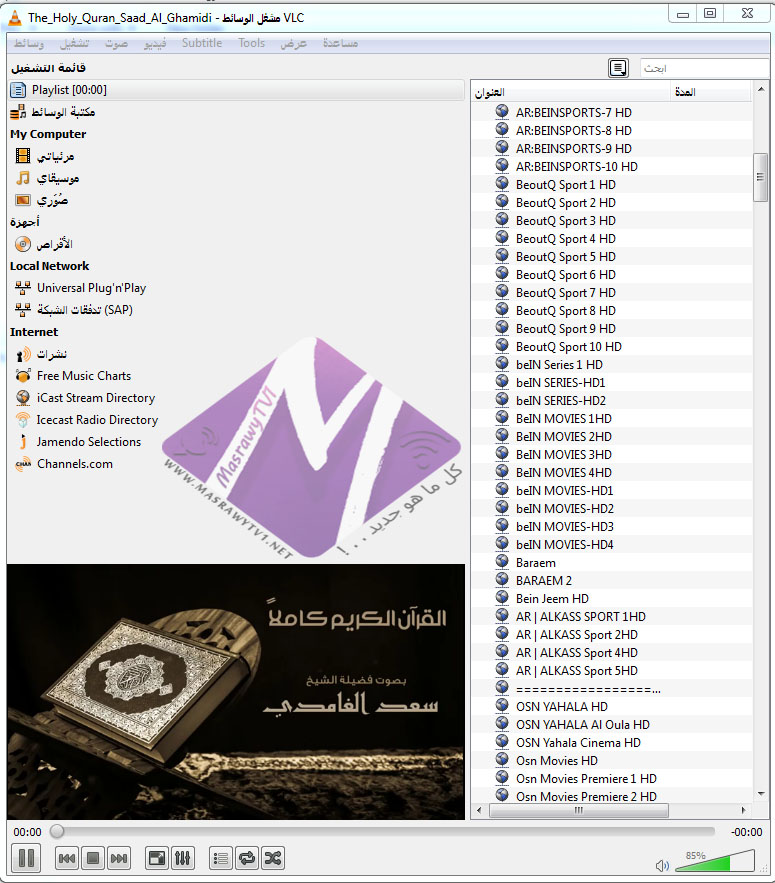Screen dimensions: 775x883
Task: Focus the playlist search field
Action: (x=705, y=68)
